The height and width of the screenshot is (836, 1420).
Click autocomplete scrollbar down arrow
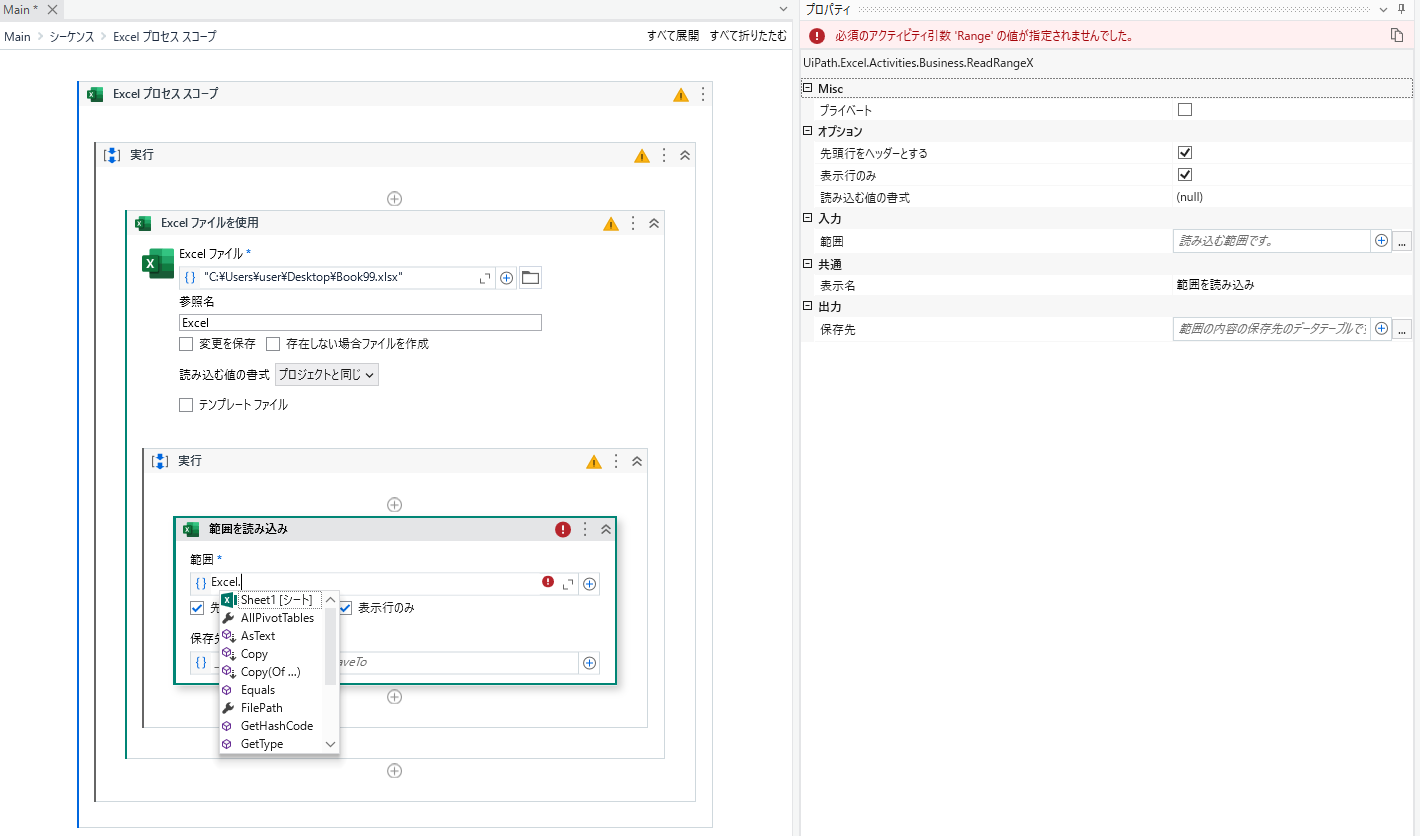point(331,744)
